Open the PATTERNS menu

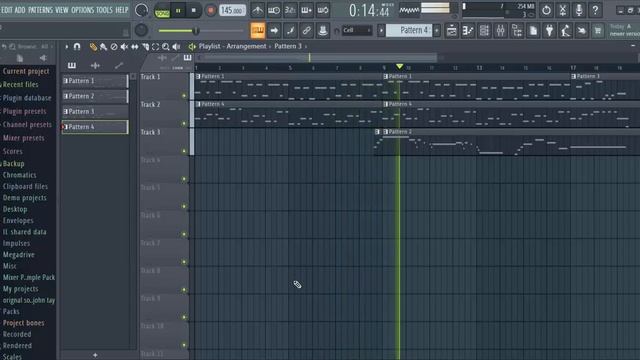tap(40, 10)
